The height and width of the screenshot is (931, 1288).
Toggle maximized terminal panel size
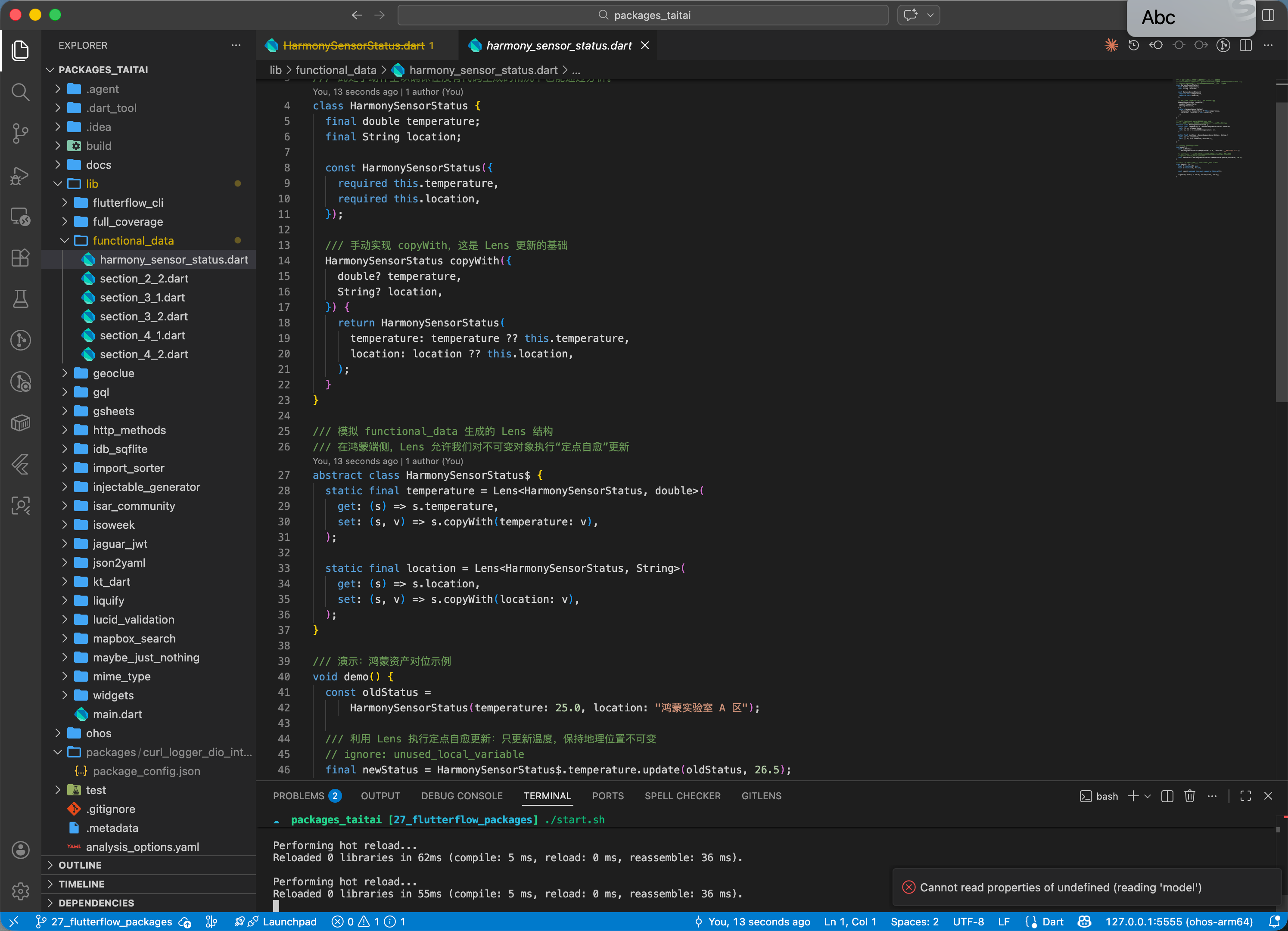pos(1245,796)
